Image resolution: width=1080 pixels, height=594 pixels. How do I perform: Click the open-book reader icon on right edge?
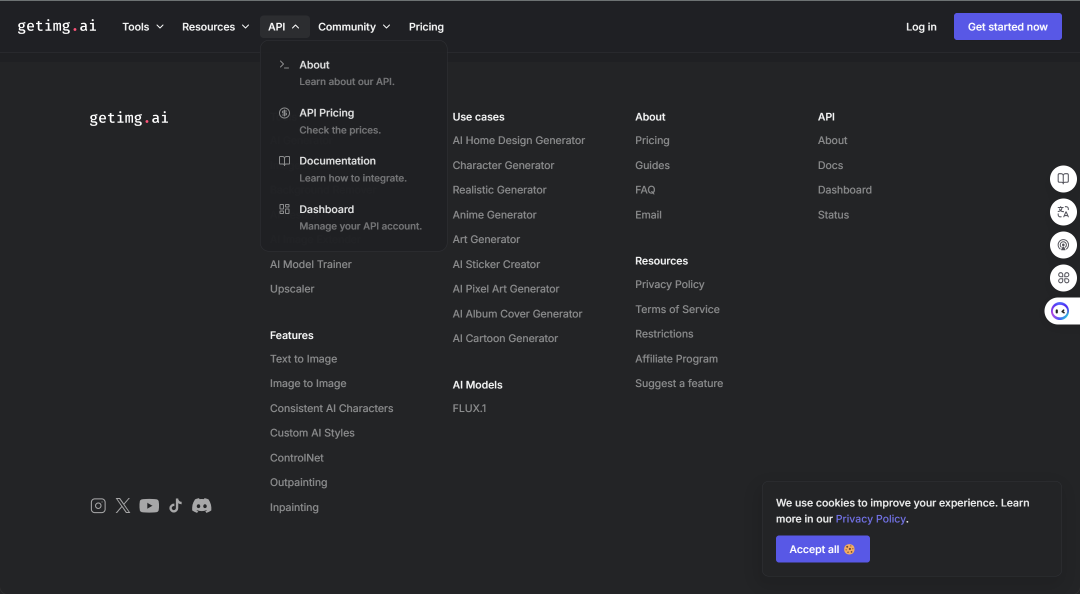tap(1063, 179)
